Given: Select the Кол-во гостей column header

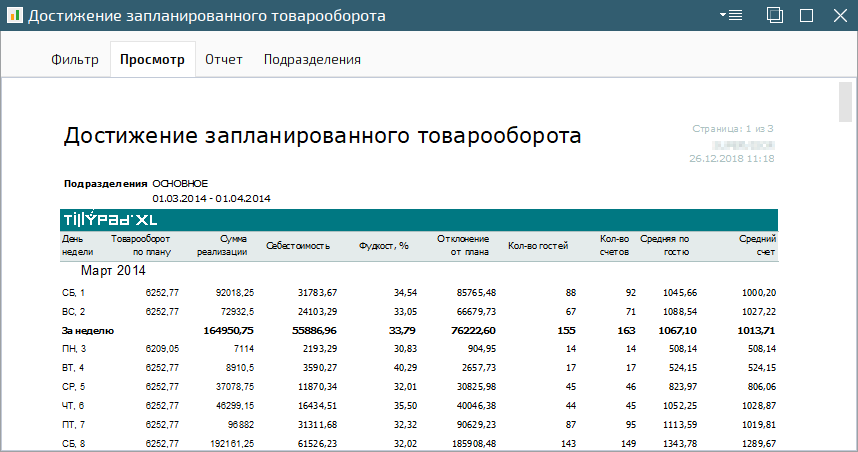Looking at the screenshot, I should click(x=537, y=245).
